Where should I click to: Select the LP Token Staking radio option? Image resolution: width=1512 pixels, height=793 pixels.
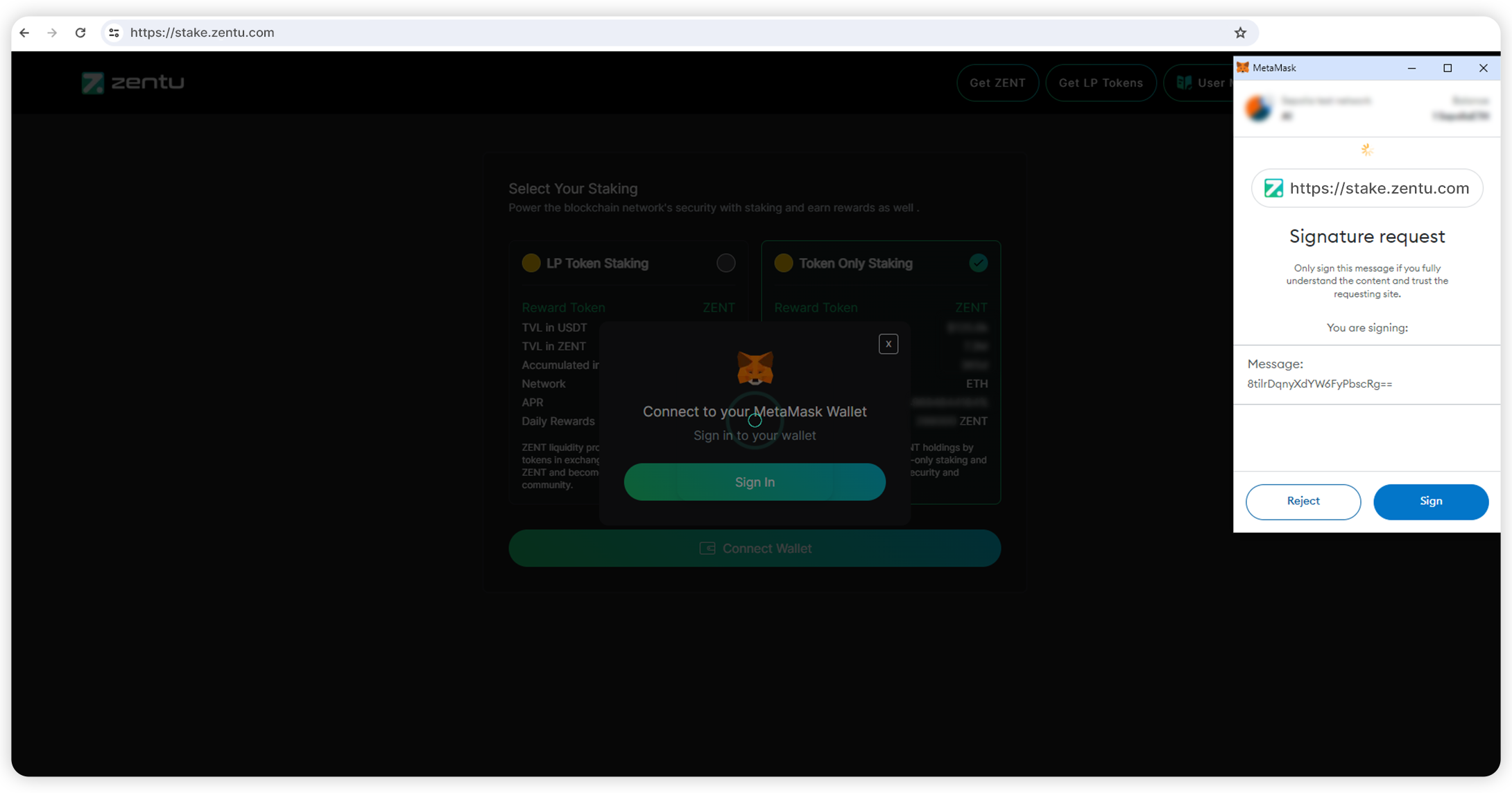[725, 263]
